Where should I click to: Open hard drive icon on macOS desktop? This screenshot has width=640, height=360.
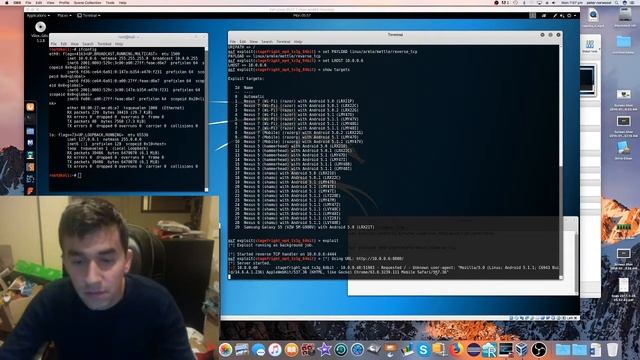point(625,16)
